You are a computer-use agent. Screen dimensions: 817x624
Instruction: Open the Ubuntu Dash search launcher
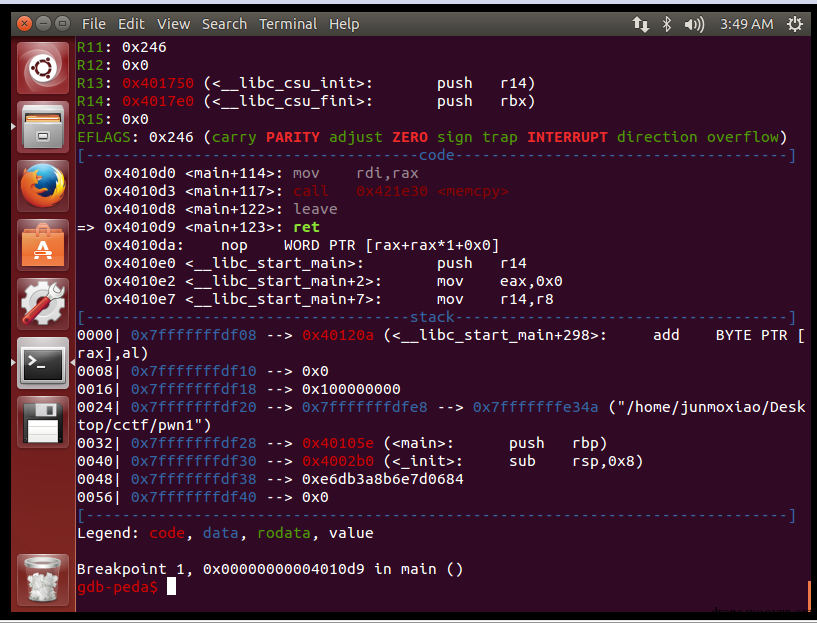[x=43, y=68]
